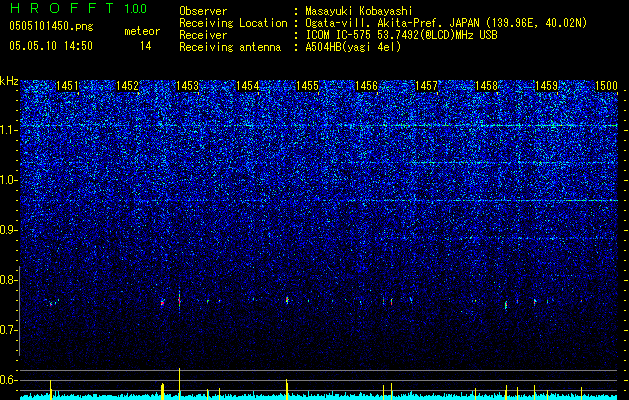Click the yellow intensity spike near 1455
The width and height of the screenshot is (629, 400).
click(x=287, y=389)
